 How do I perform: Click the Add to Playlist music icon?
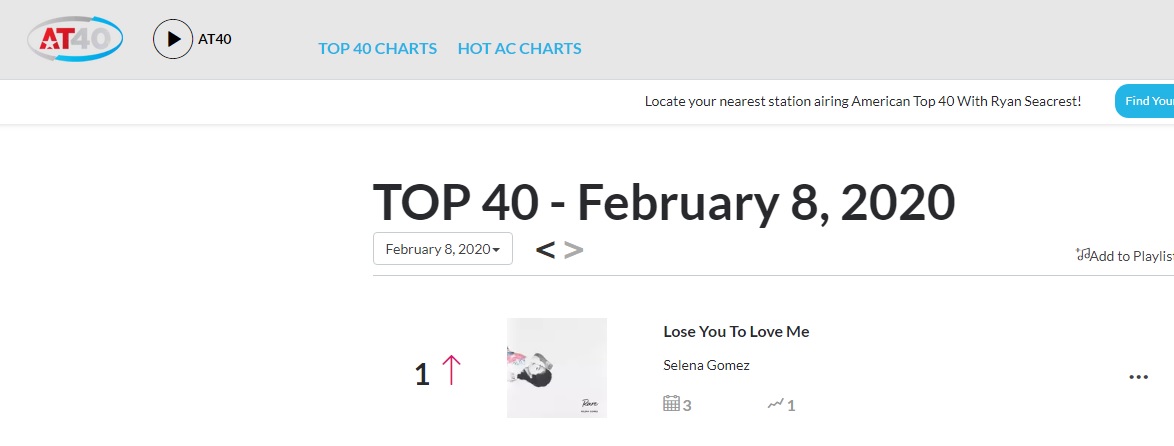tap(1082, 255)
